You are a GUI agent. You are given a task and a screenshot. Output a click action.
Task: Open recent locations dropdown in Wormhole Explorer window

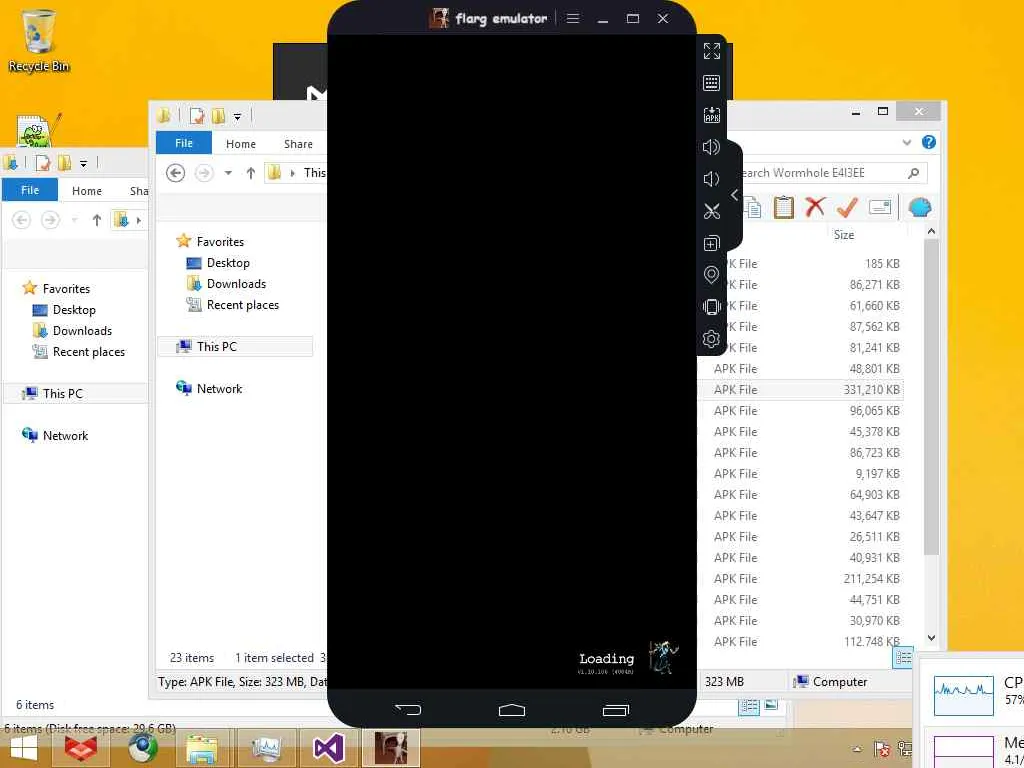[228, 173]
